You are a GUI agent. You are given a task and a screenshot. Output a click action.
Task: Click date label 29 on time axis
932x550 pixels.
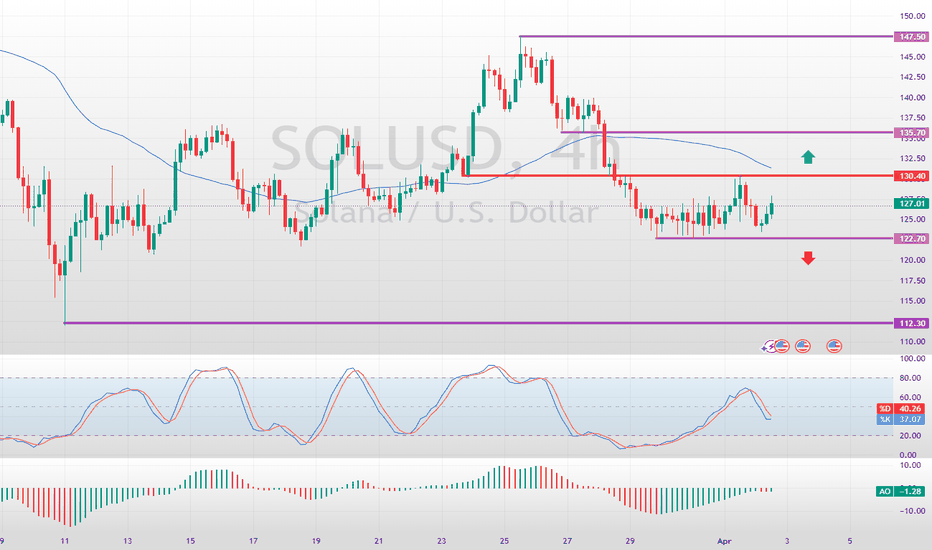pos(629,540)
